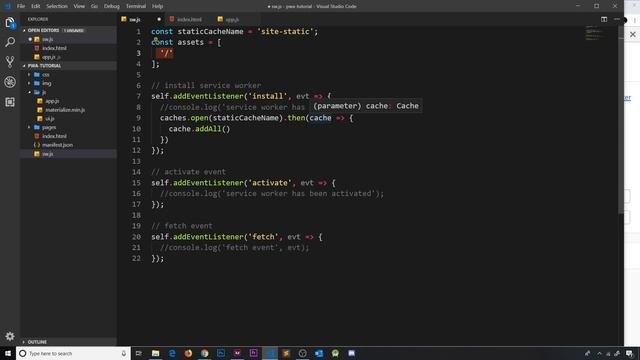Open Outlook from the taskbar

coord(319,353)
